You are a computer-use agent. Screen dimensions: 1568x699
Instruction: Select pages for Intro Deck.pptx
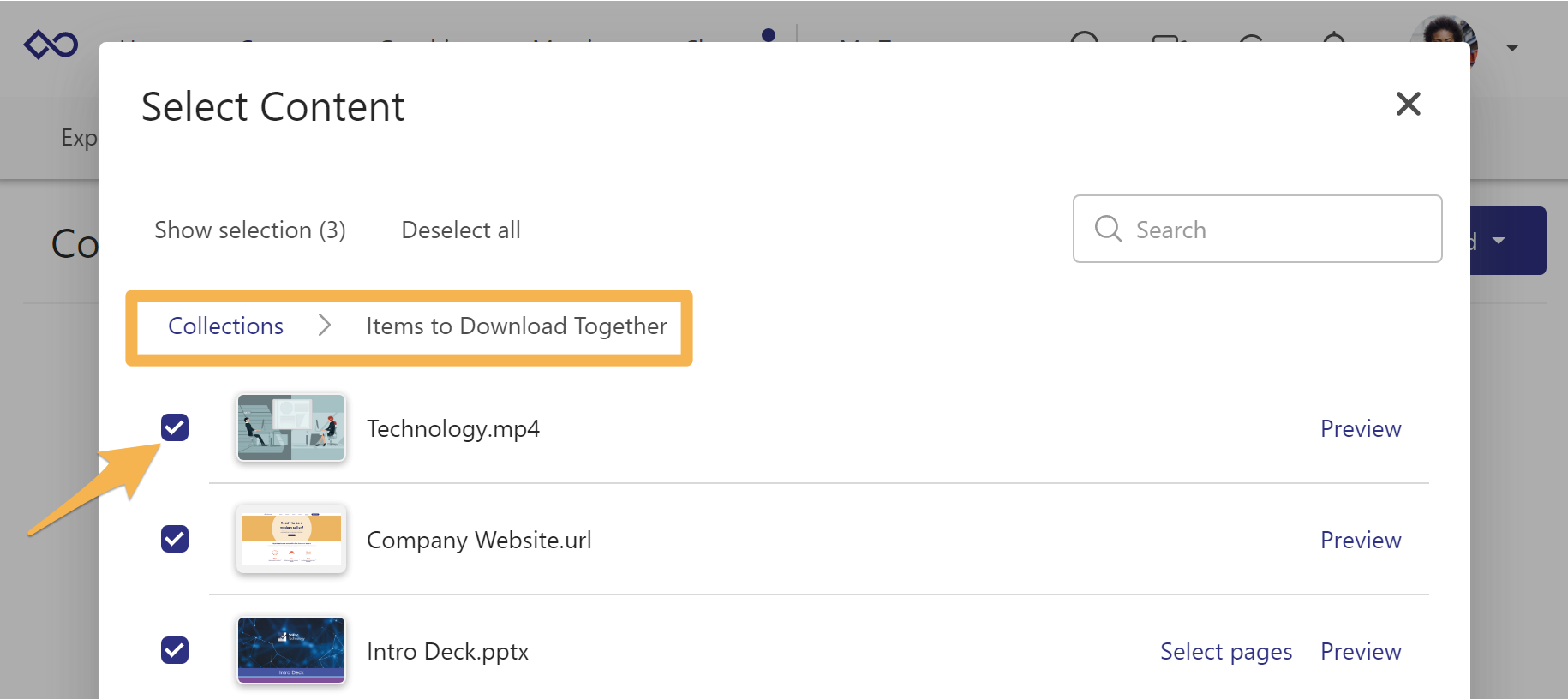pyautogui.click(x=1225, y=652)
